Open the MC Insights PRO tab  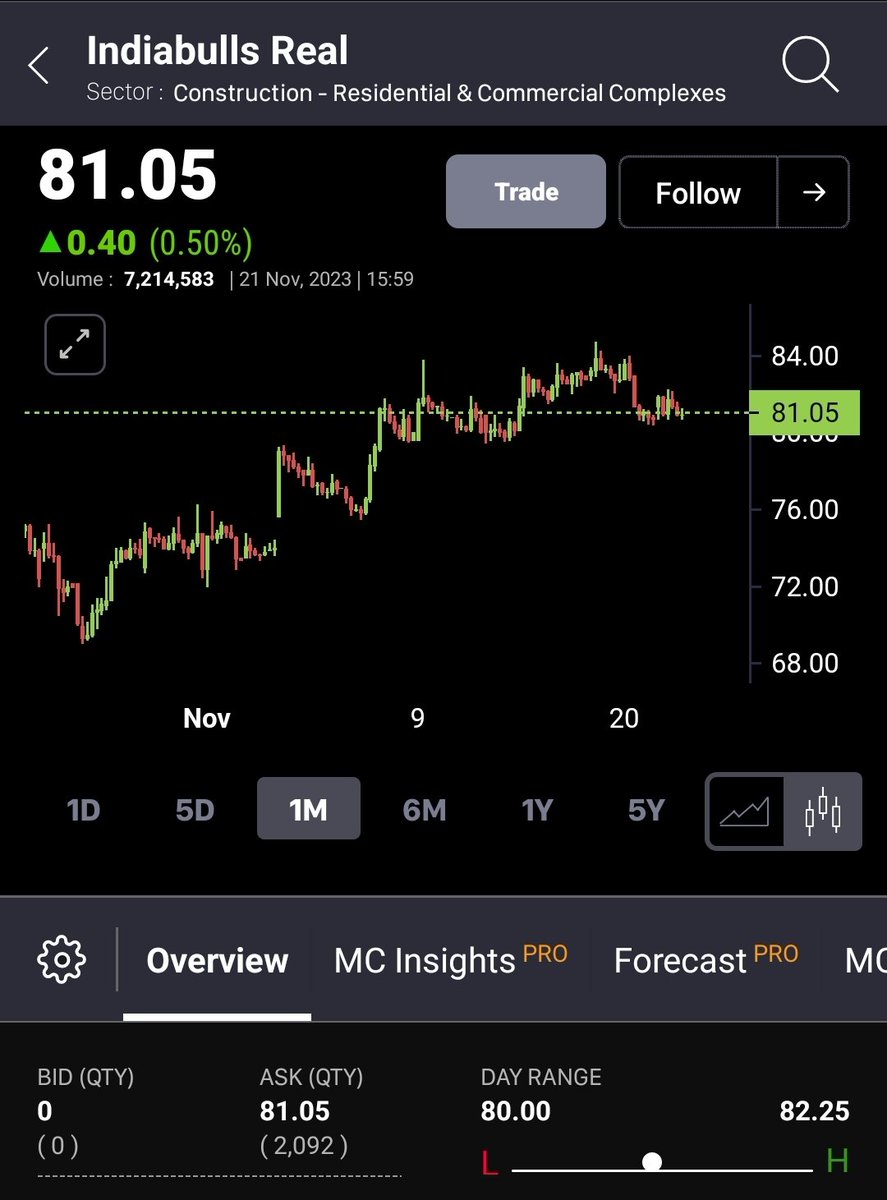point(450,960)
